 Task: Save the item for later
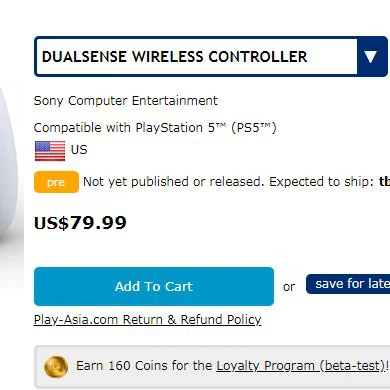click(348, 284)
